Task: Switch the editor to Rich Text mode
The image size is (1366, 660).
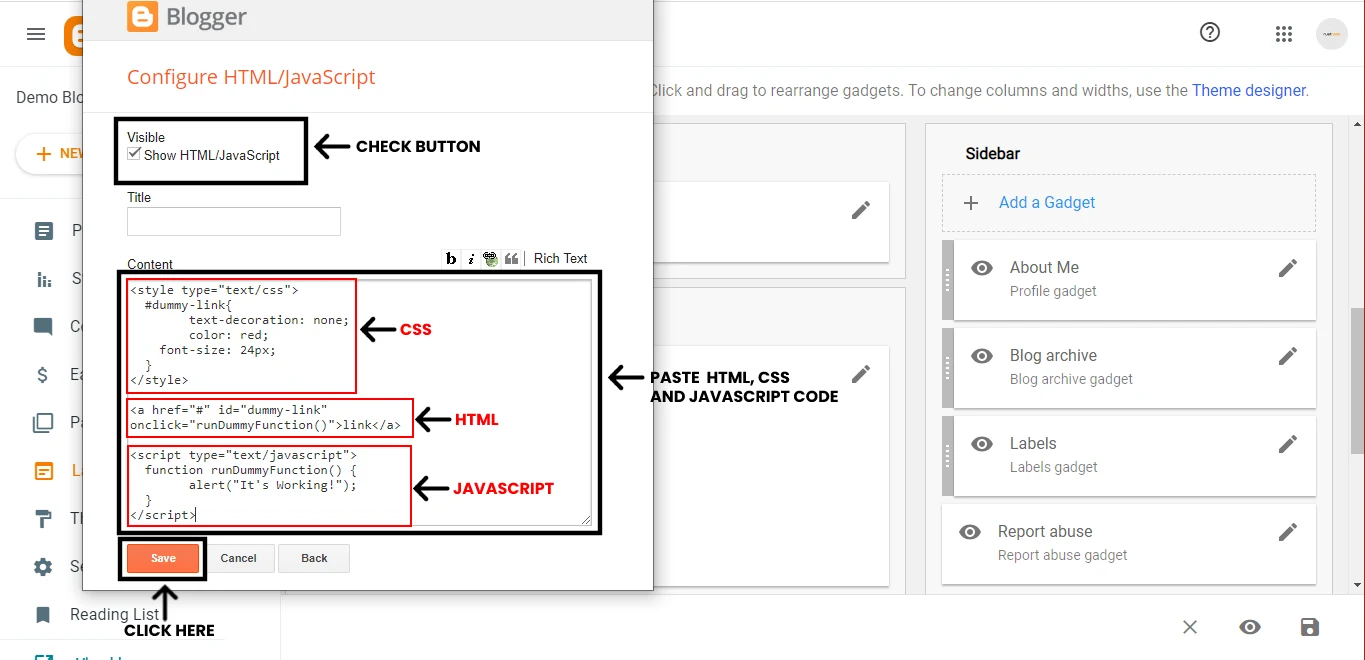Action: [560, 258]
